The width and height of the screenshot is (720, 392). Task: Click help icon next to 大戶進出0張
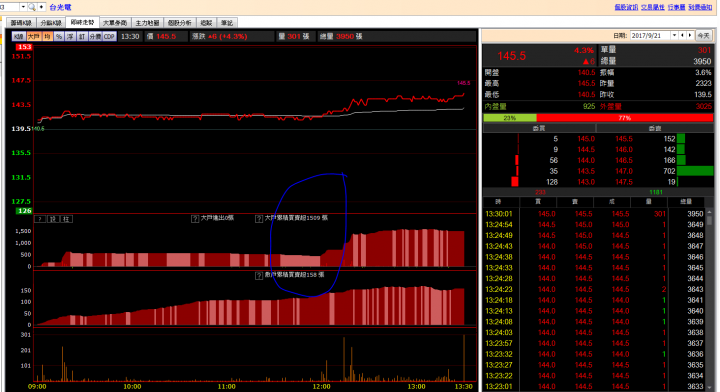click(195, 218)
